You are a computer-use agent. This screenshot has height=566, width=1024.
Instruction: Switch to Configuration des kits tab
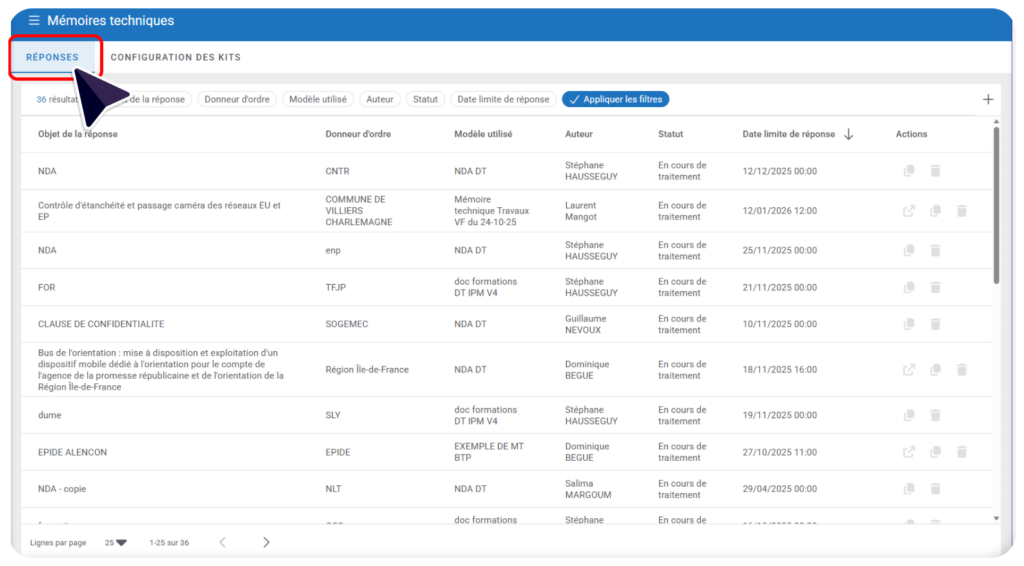pyautogui.click(x=175, y=57)
